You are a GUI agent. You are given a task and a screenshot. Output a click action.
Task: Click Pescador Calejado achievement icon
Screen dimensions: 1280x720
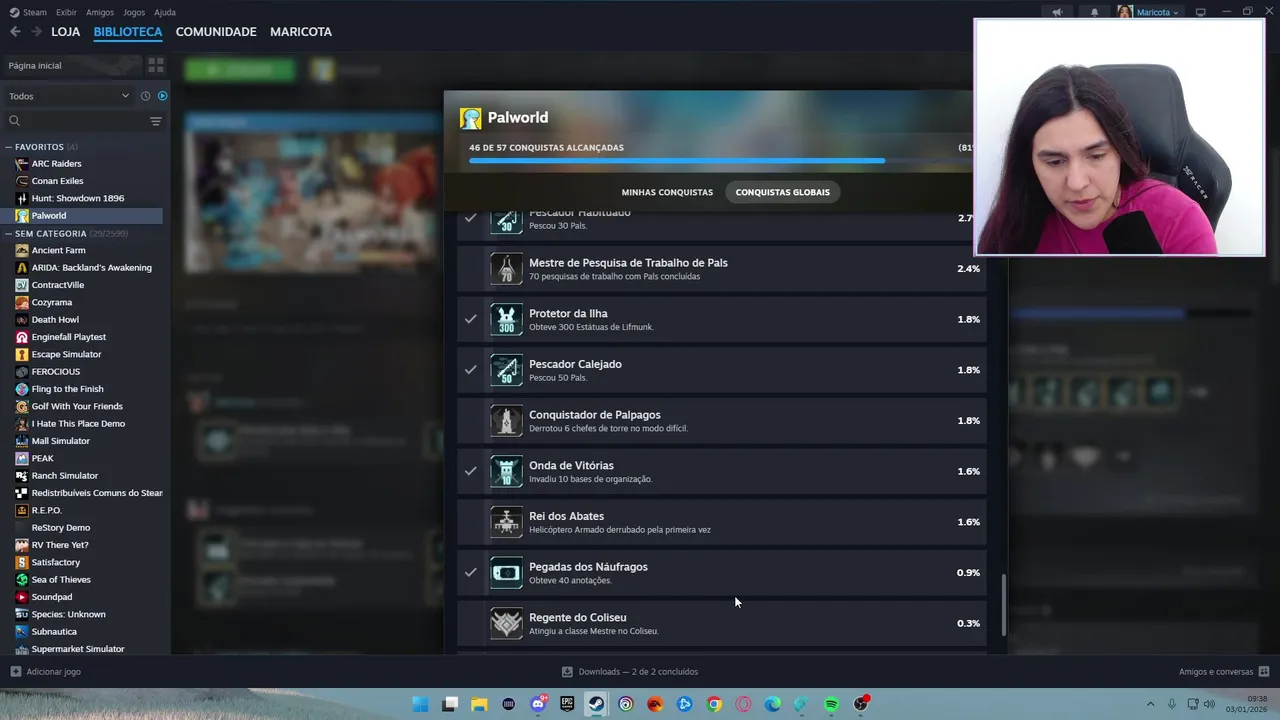pyautogui.click(x=506, y=370)
